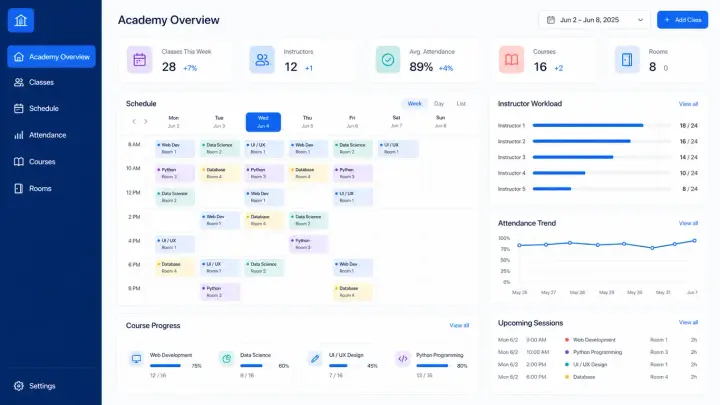Click the Rooms door icon card
The image size is (720, 405).
[x=627, y=60]
